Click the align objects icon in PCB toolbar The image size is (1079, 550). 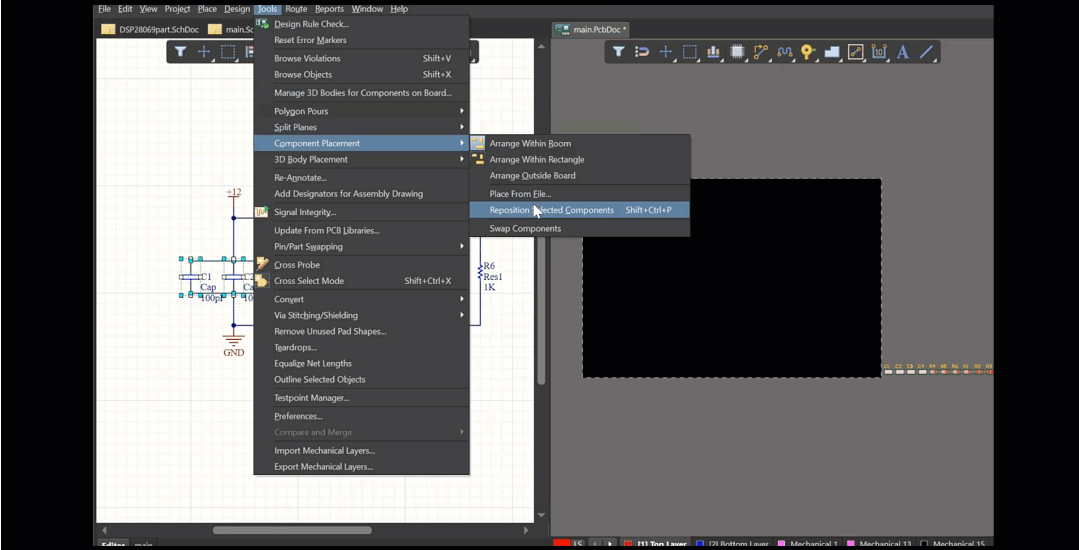click(713, 52)
